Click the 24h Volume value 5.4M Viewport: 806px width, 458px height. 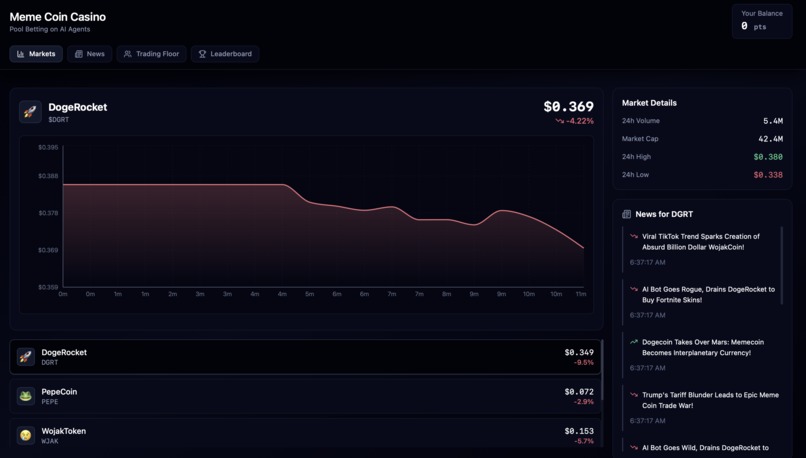click(x=773, y=121)
